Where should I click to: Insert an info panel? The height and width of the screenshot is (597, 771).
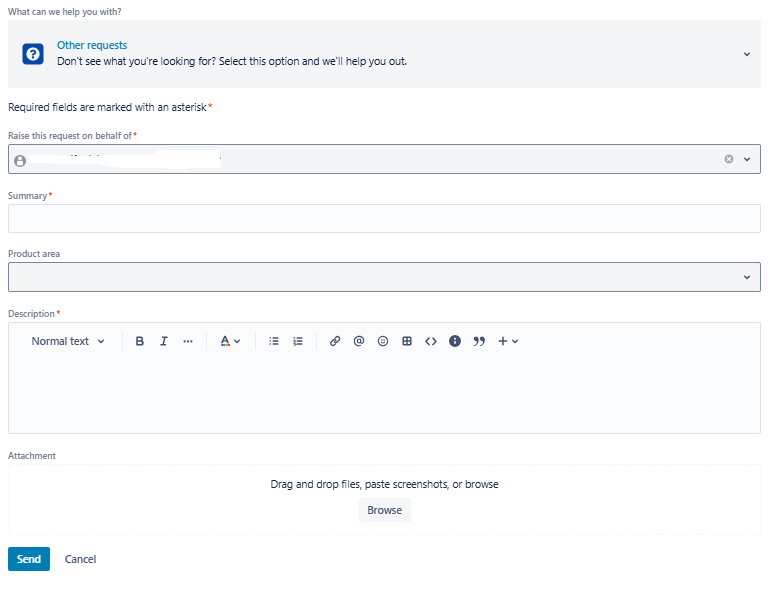(x=455, y=341)
